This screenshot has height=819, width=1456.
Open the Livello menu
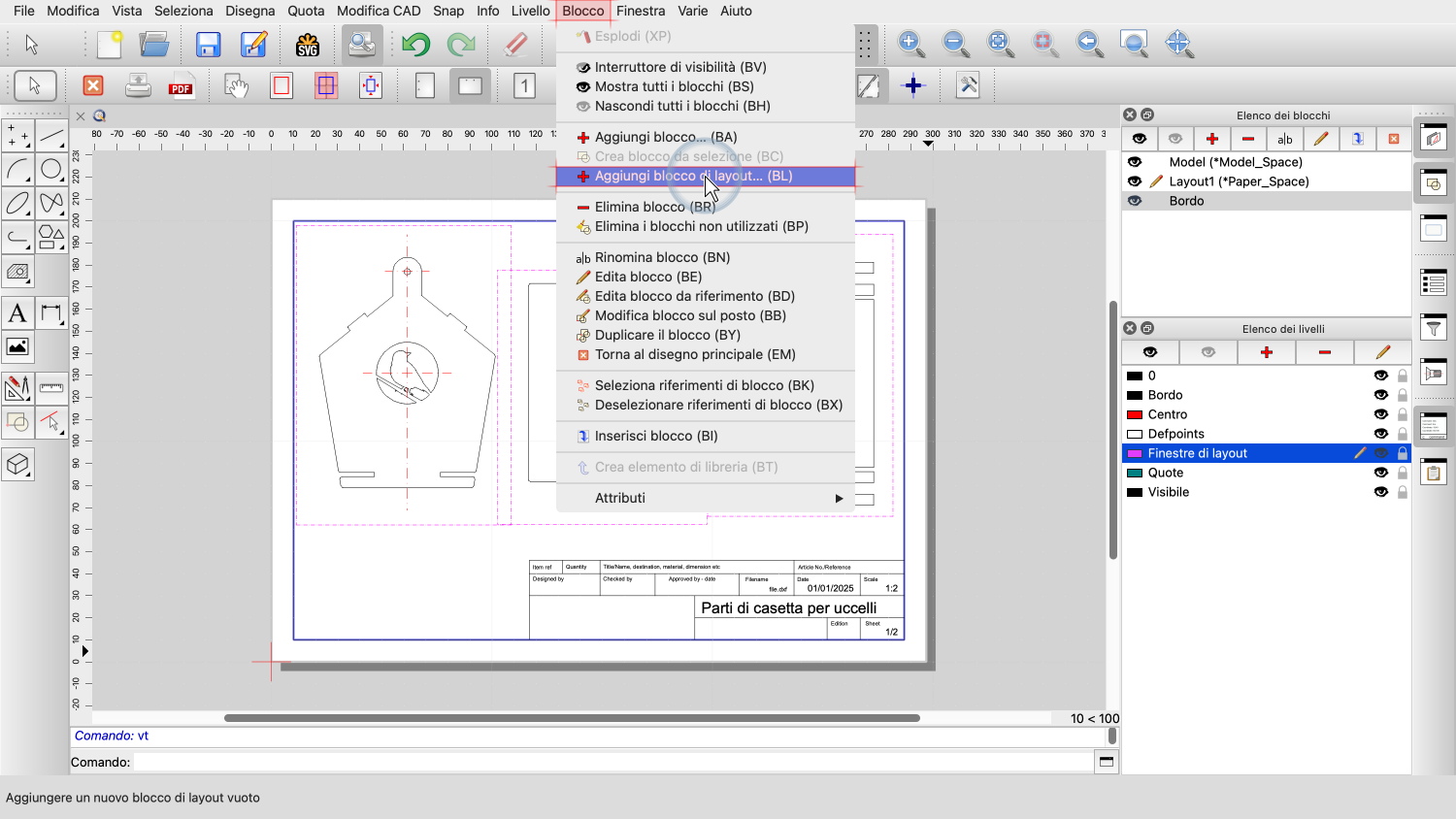(530, 11)
